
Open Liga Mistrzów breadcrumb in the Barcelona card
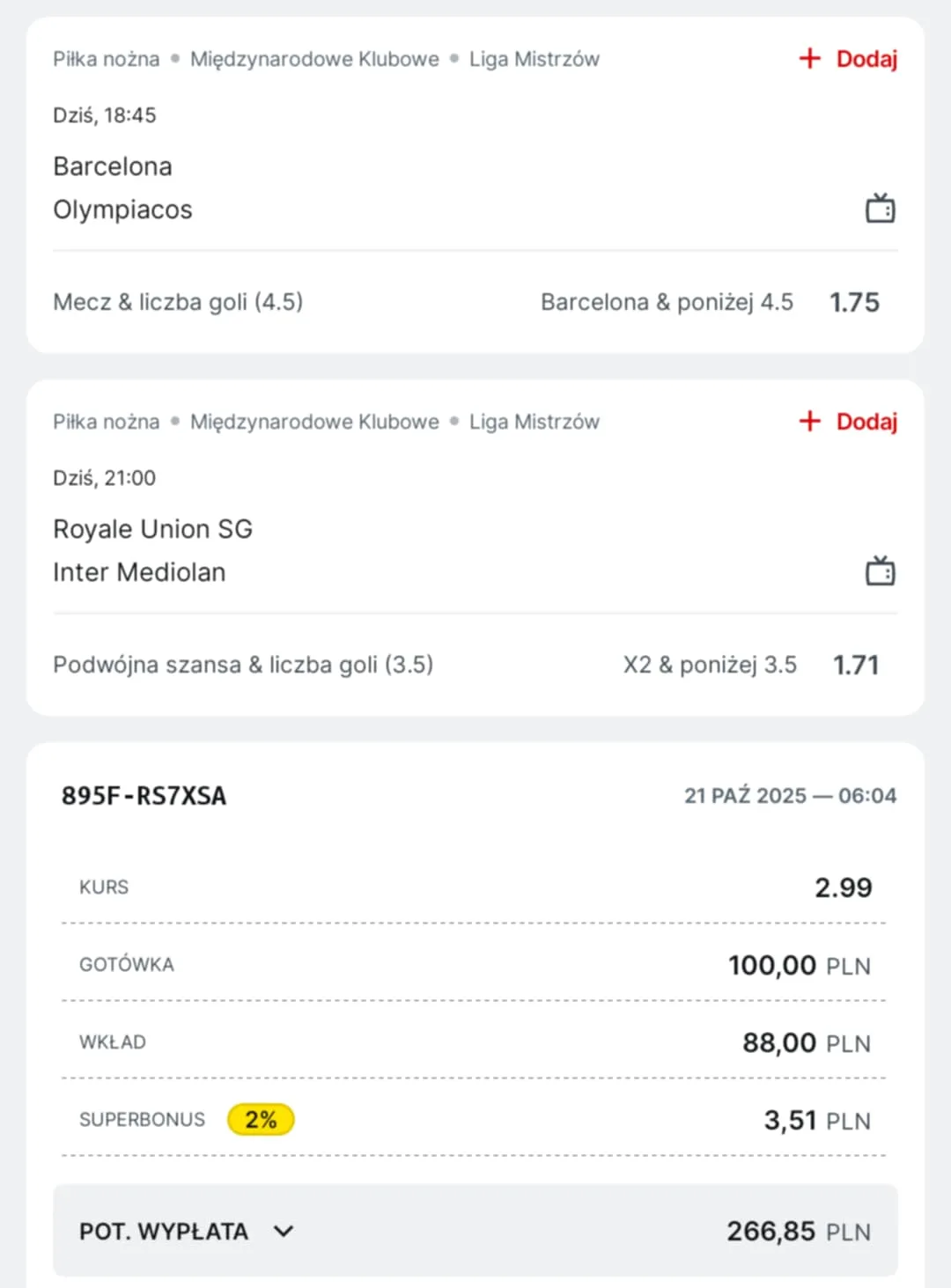click(534, 59)
